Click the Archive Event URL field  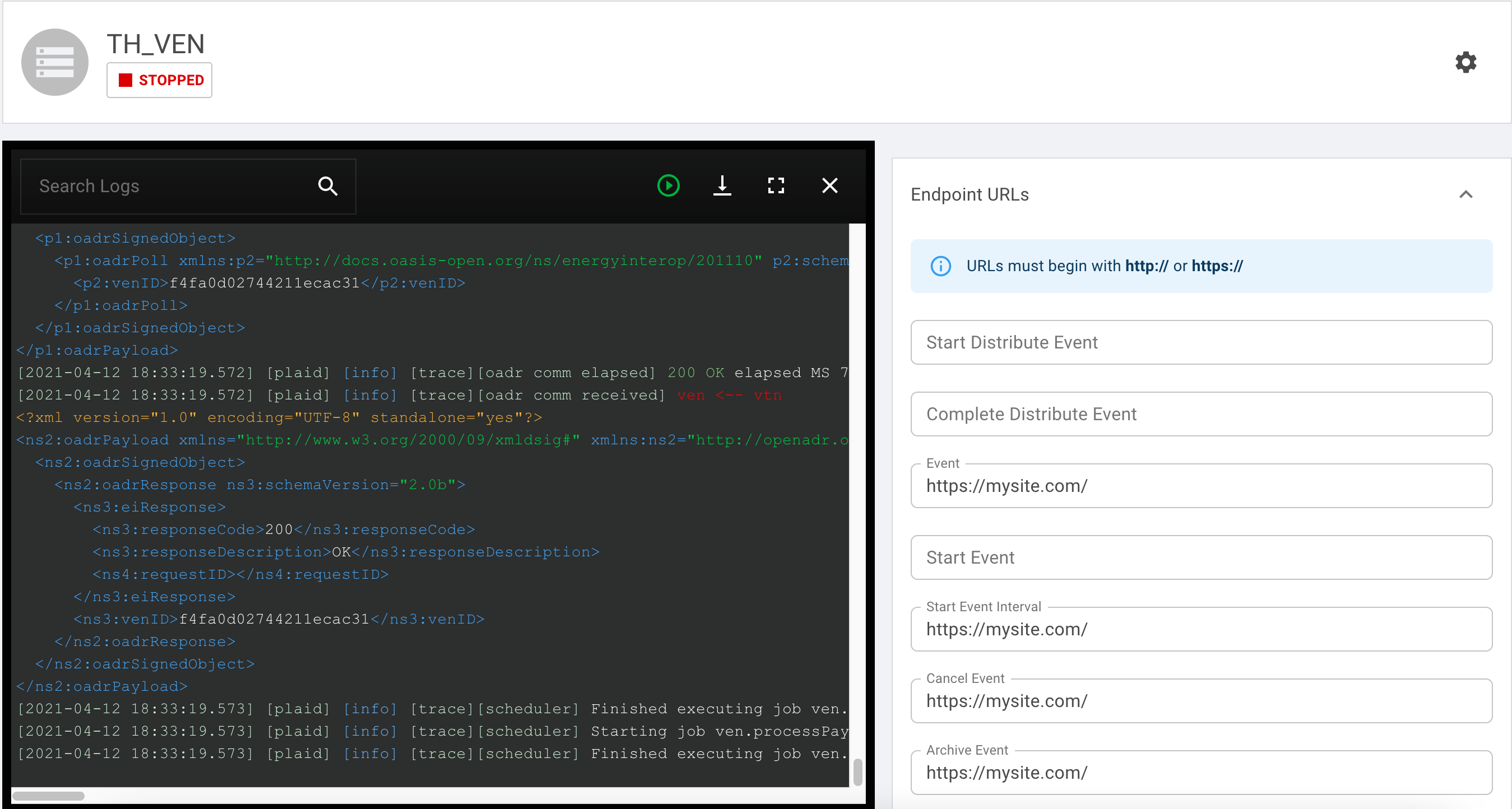(x=1201, y=773)
